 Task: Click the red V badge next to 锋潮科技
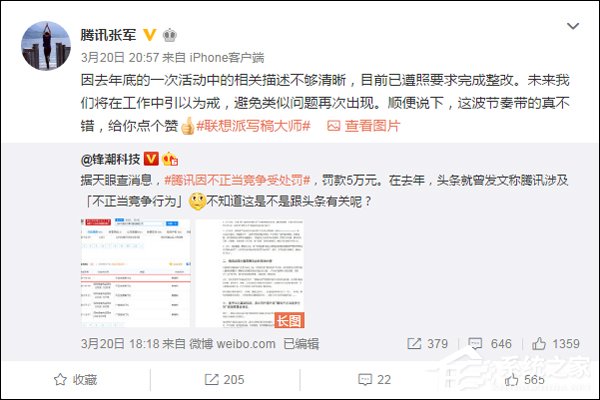151,158
